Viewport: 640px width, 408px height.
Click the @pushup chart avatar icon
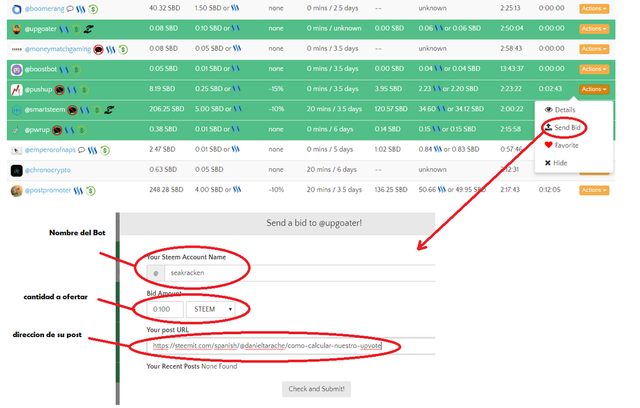coord(16,90)
